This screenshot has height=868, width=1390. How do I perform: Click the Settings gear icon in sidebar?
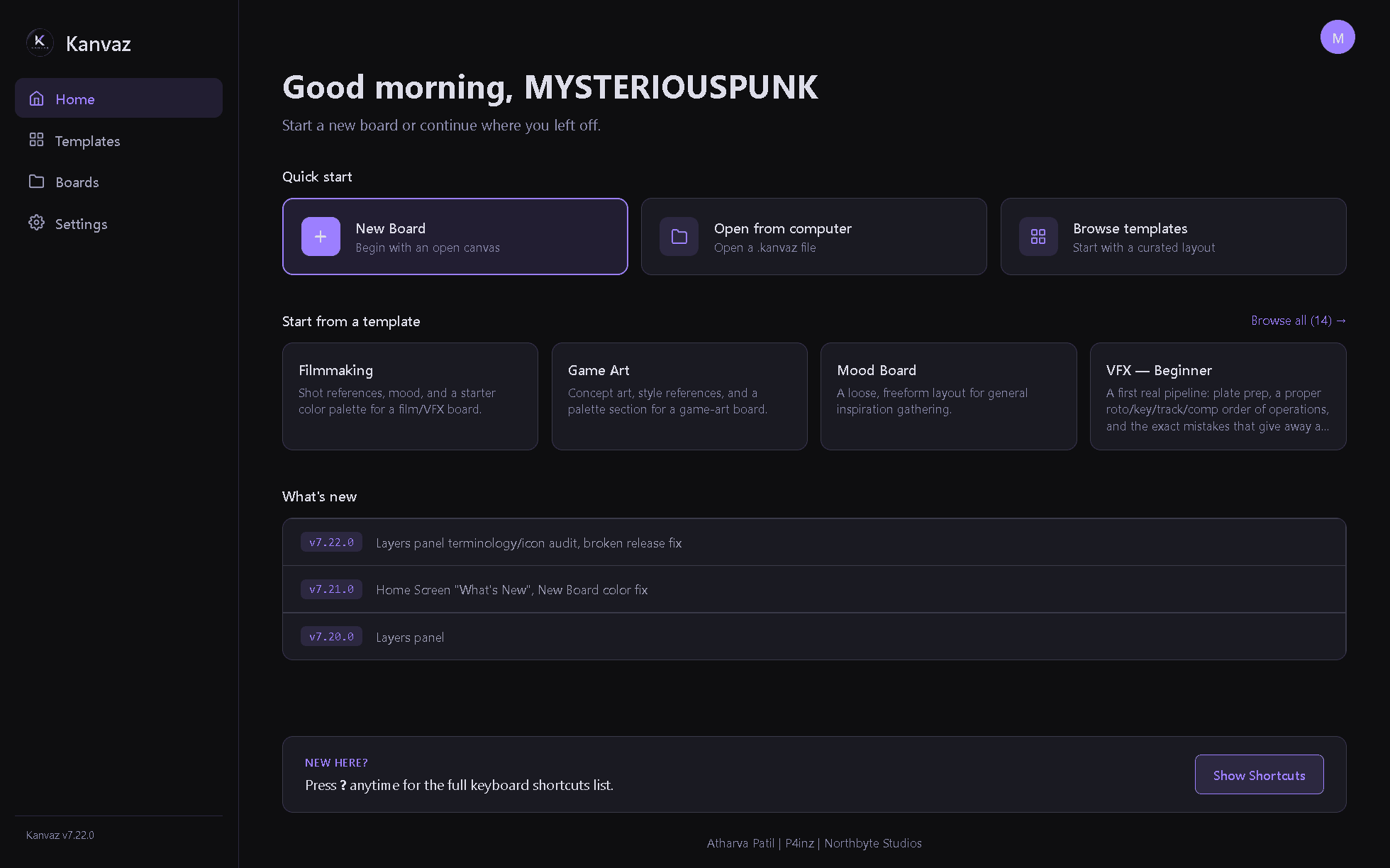click(36, 223)
